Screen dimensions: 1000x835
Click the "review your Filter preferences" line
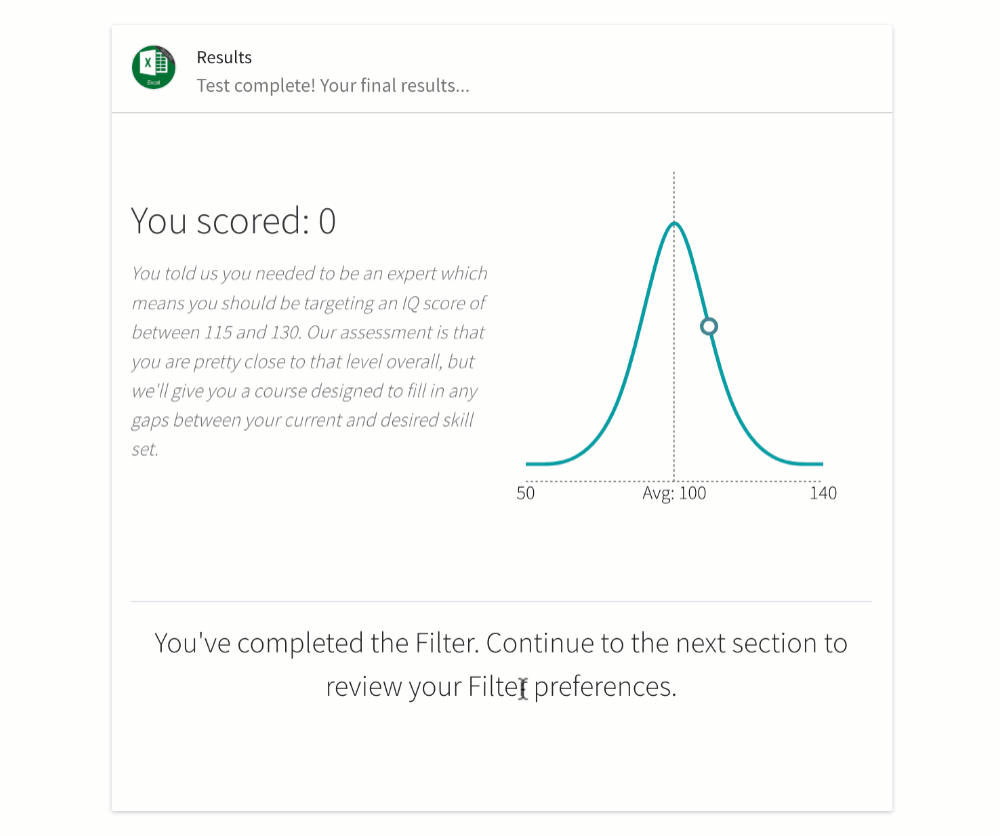point(501,687)
